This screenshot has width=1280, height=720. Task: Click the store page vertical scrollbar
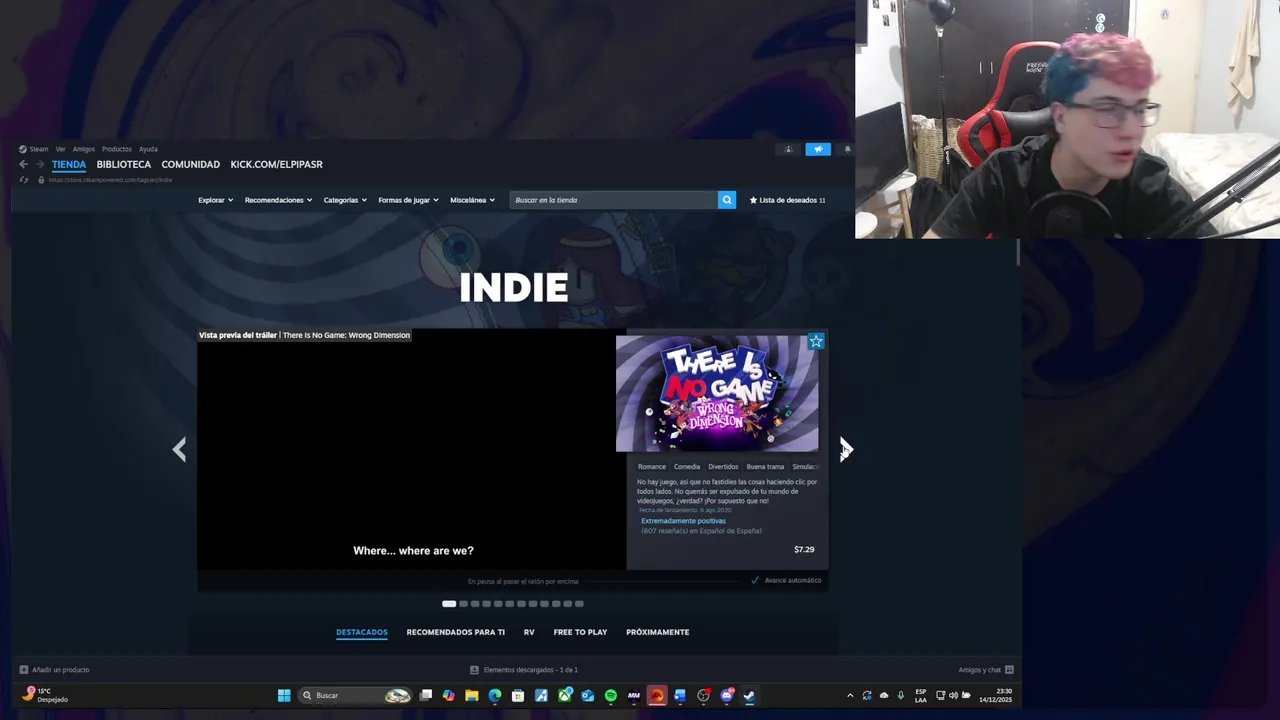coord(1018,253)
